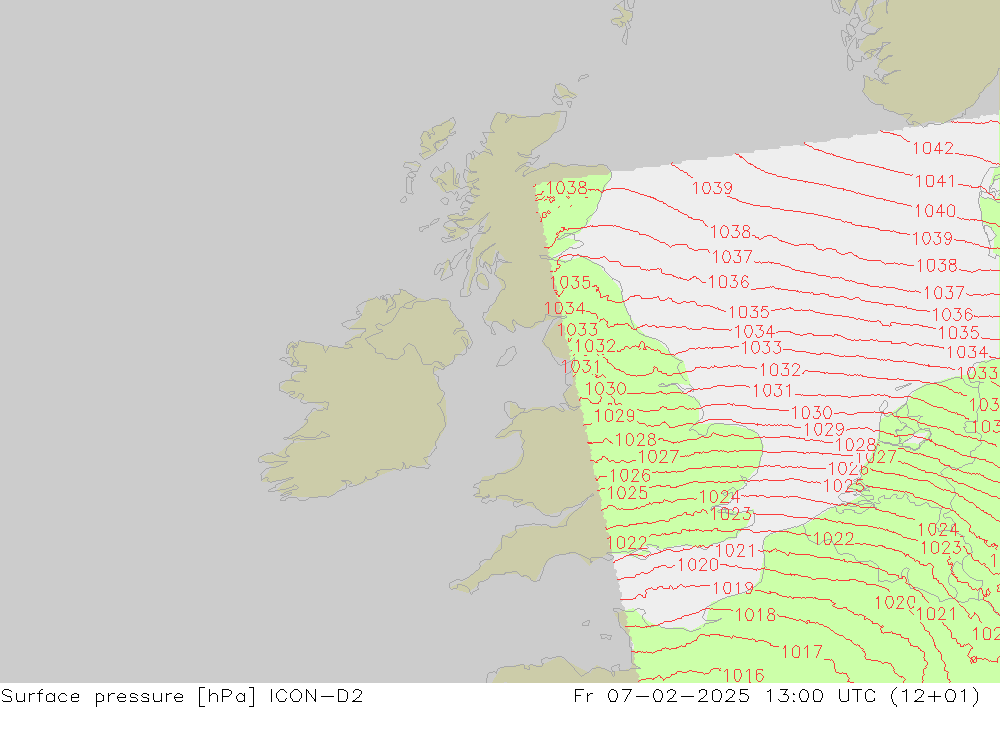Click the 1022 label over northern France
Image resolution: width=1000 pixels, height=733 pixels.
point(834,539)
